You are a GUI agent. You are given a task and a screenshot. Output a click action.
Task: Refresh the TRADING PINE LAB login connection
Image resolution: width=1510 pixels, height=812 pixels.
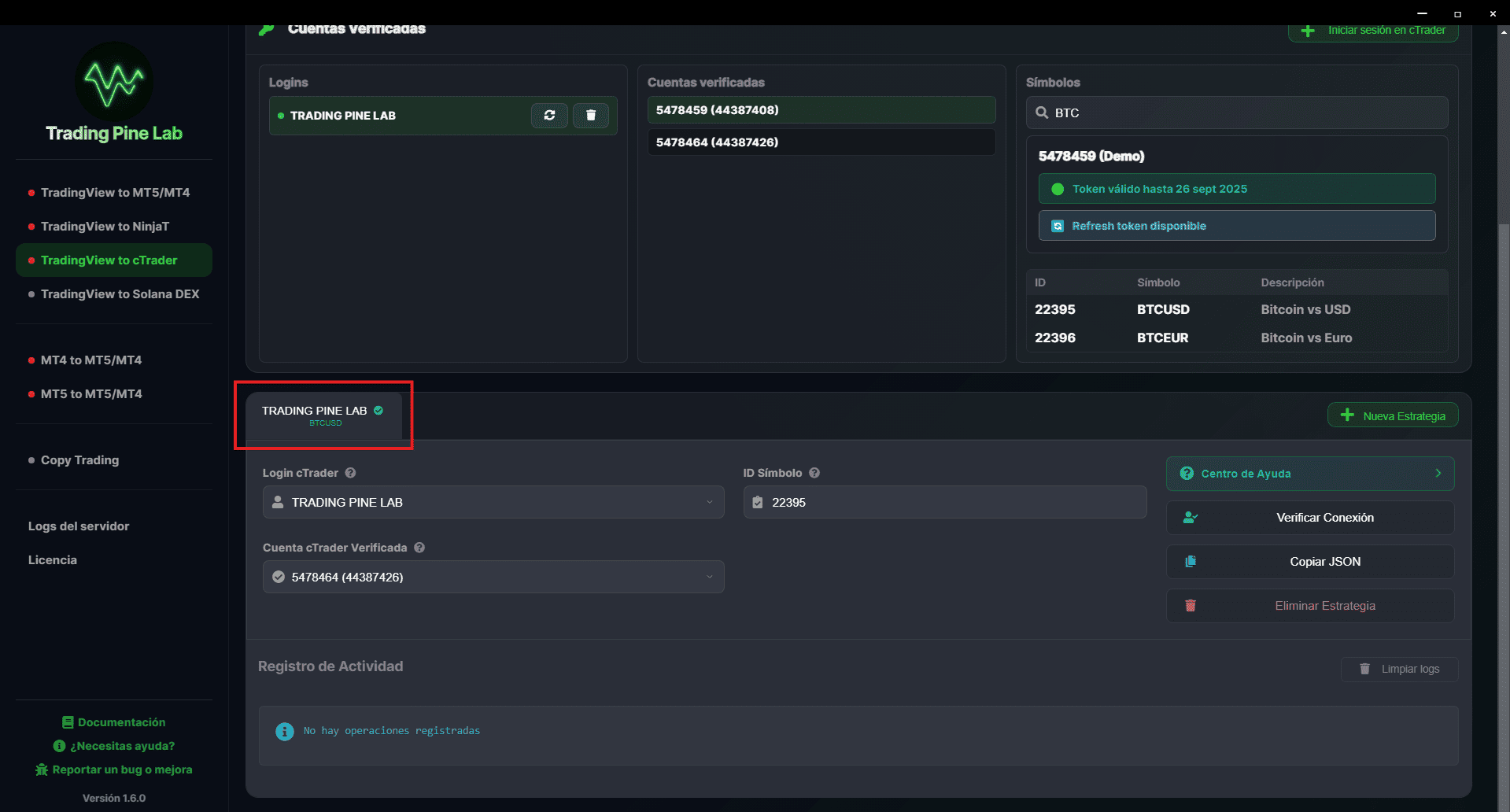point(549,116)
